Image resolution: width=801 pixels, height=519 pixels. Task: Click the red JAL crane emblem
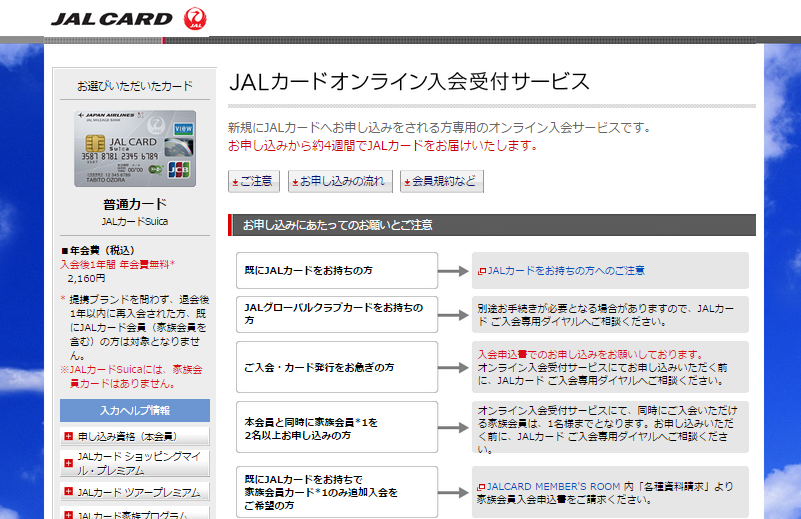[x=195, y=19]
